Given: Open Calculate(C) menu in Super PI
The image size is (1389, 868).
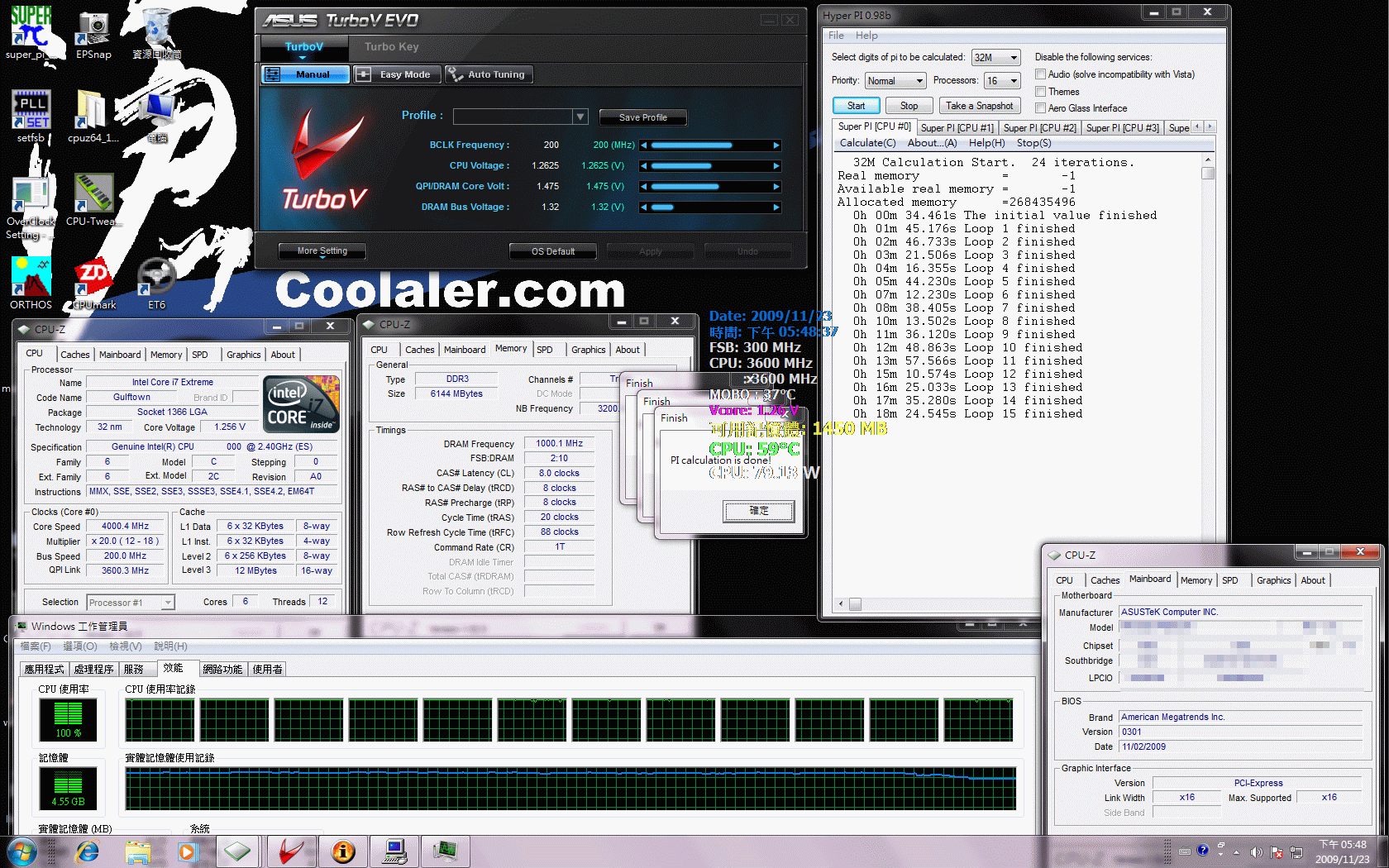Looking at the screenshot, I should [867, 143].
